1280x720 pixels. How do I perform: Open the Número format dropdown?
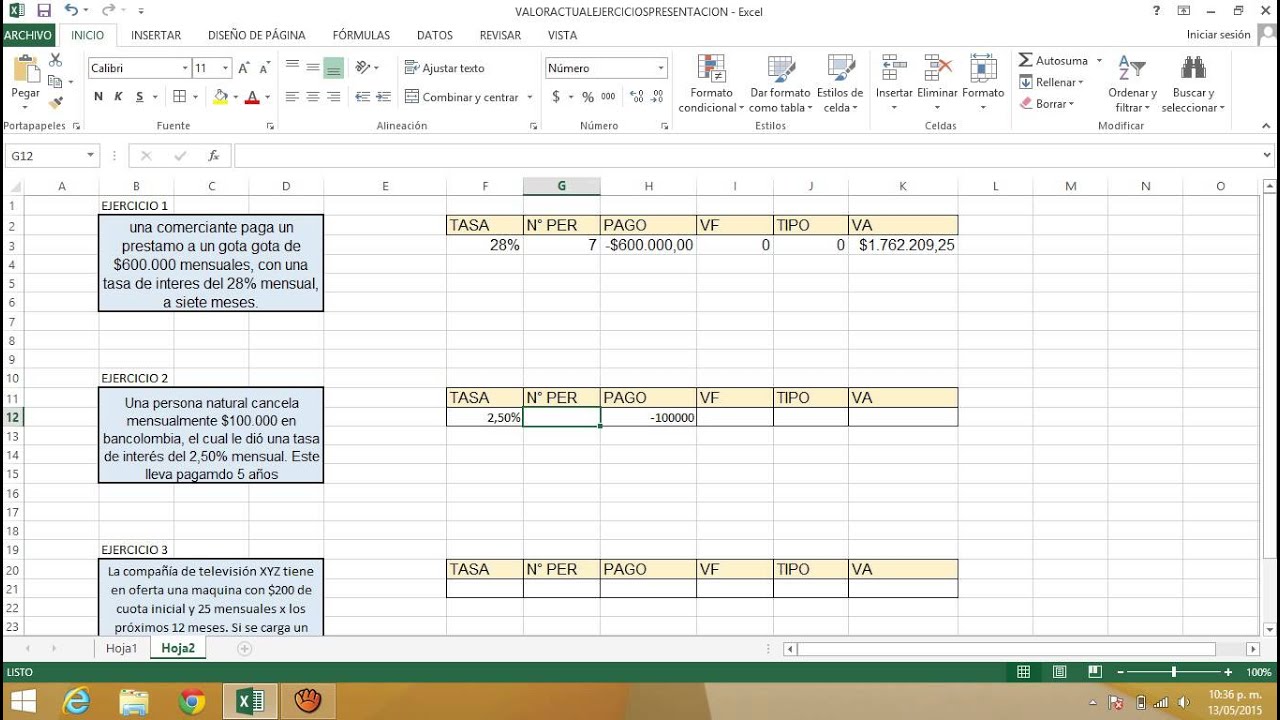661,68
